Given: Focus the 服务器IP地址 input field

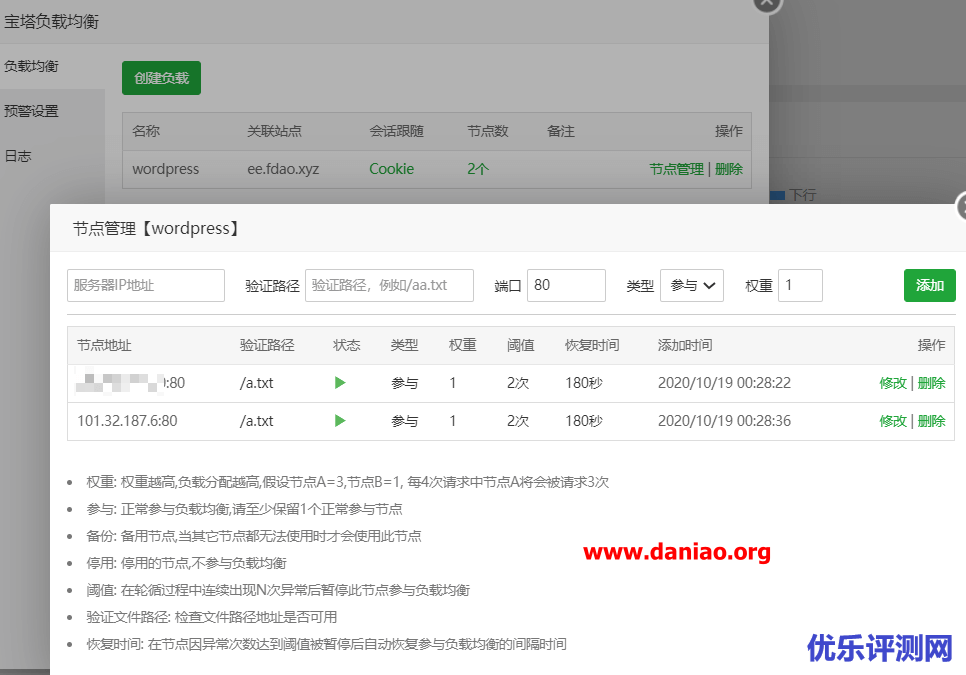Looking at the screenshot, I should [146, 285].
